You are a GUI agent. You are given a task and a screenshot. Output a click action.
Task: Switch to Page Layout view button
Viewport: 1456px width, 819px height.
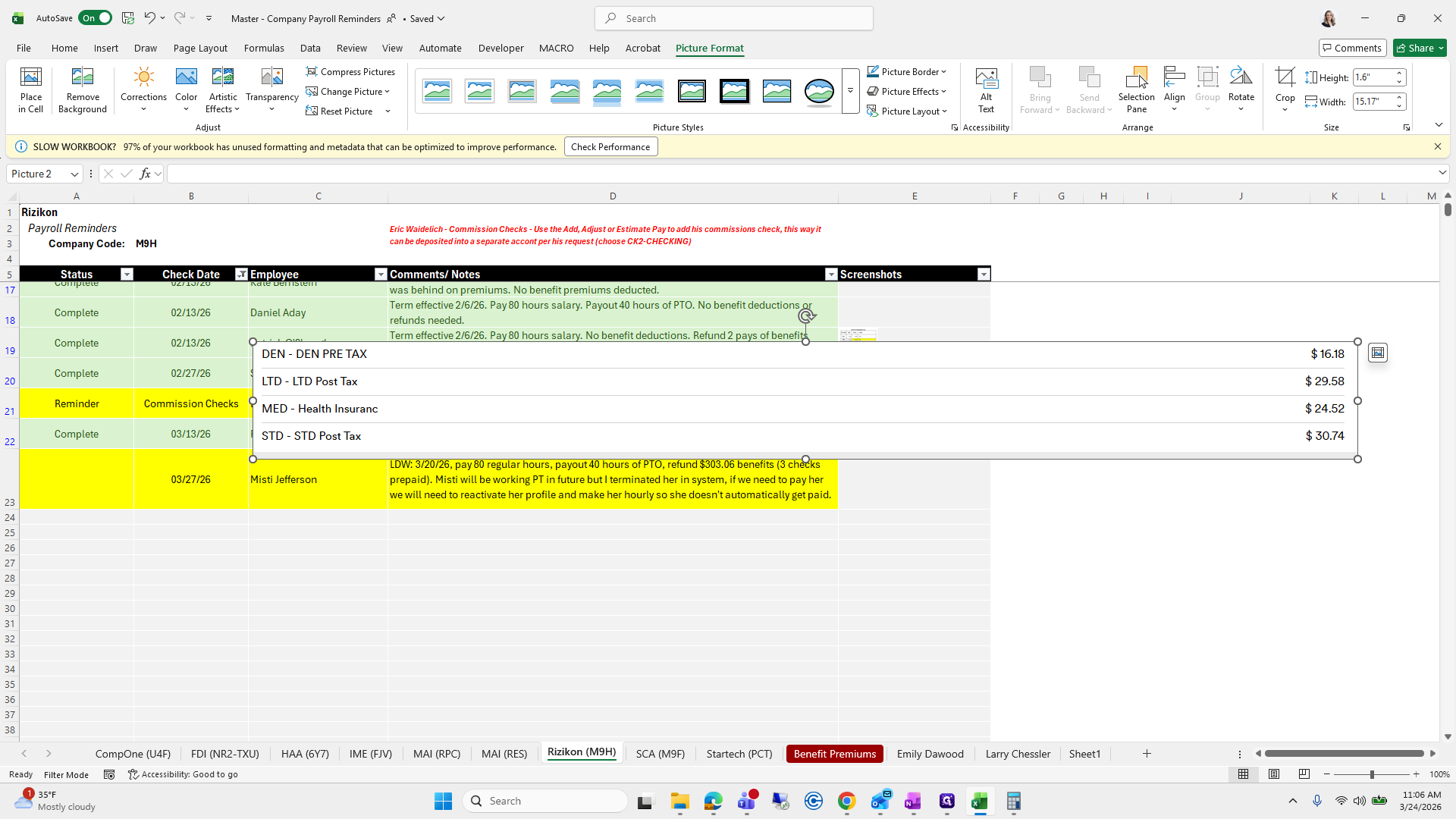click(1274, 774)
